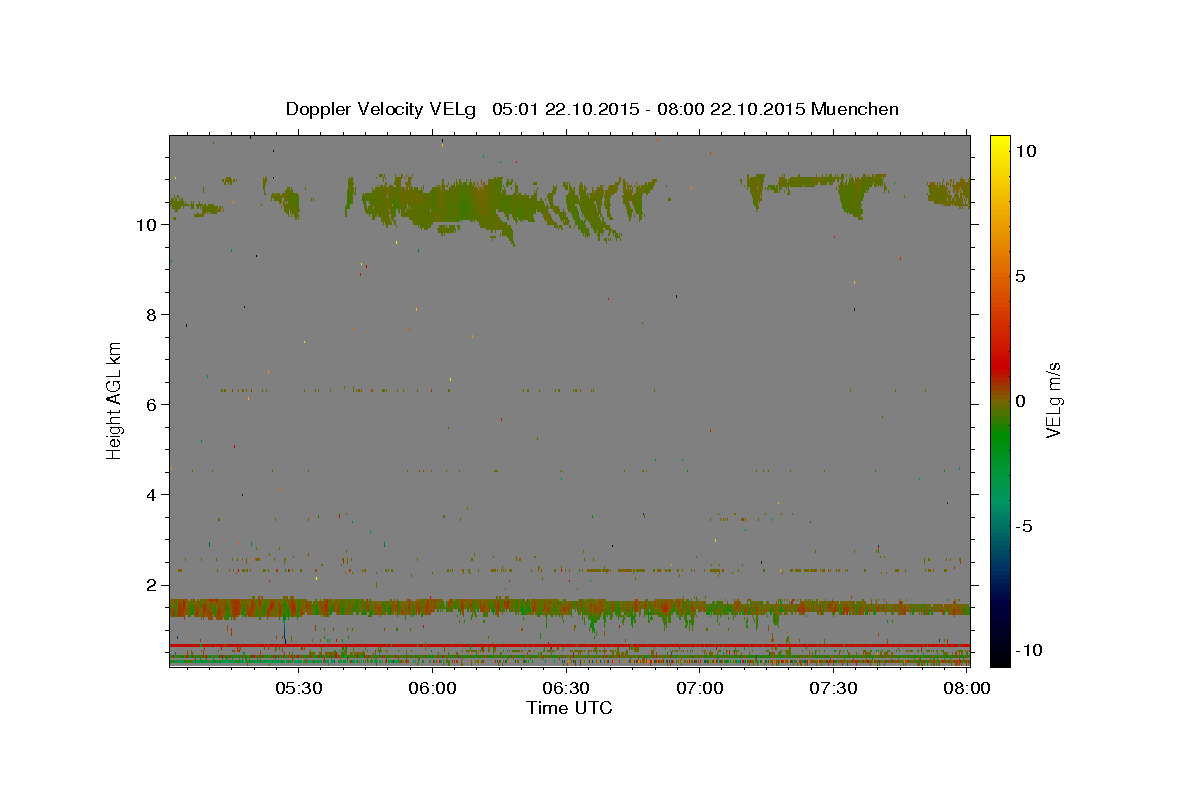The width and height of the screenshot is (1200, 800).
Task: Click the colorbar value -10 label
Action: tap(1027, 650)
